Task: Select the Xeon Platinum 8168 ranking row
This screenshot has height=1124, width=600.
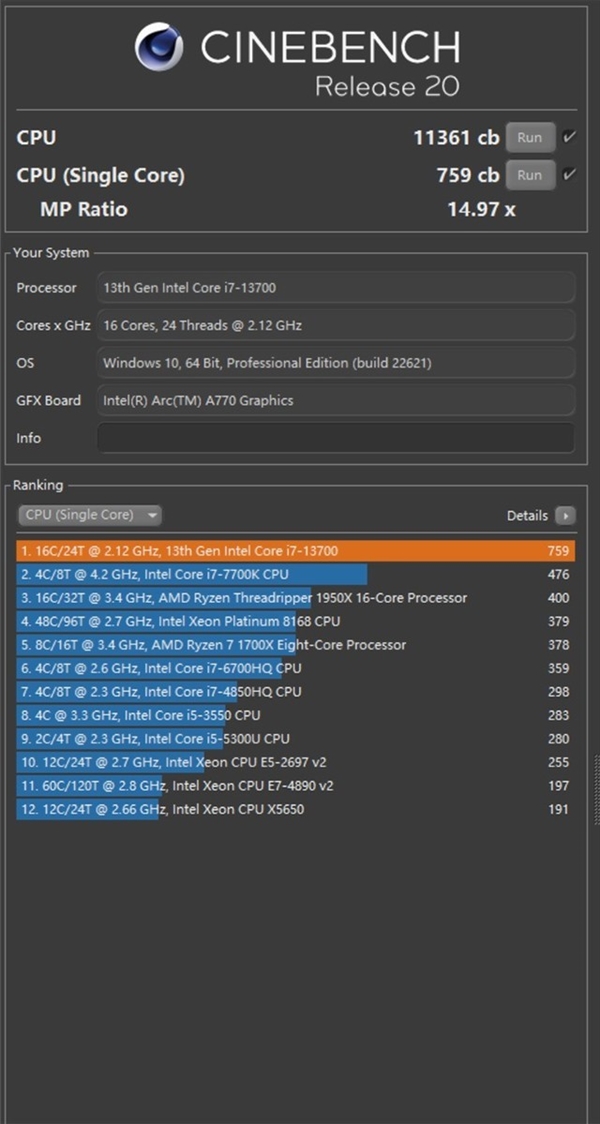Action: coord(295,621)
